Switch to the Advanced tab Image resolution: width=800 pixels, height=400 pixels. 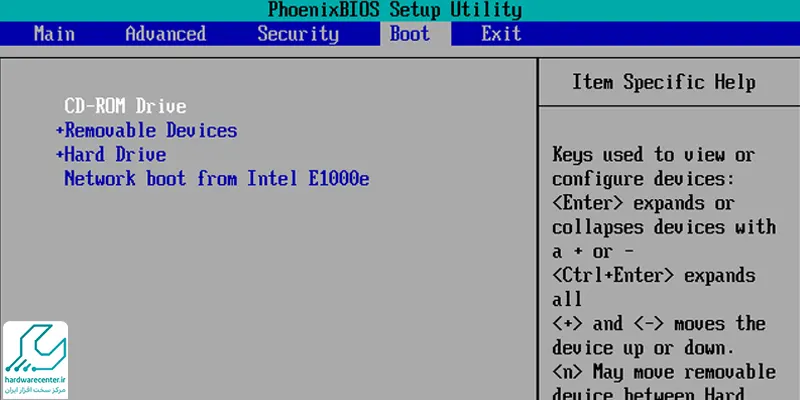166,34
